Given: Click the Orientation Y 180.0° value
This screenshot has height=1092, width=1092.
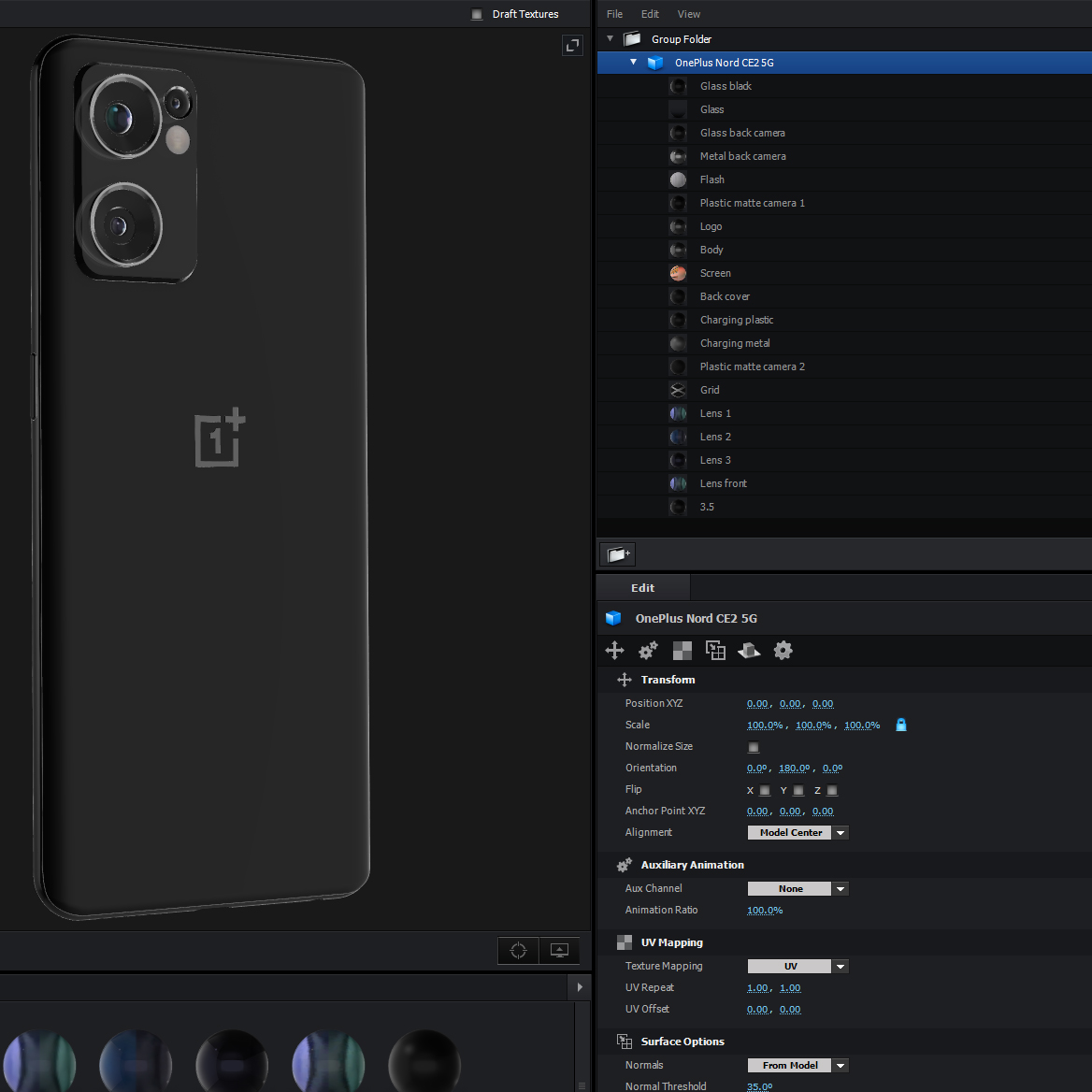Looking at the screenshot, I should (x=794, y=769).
